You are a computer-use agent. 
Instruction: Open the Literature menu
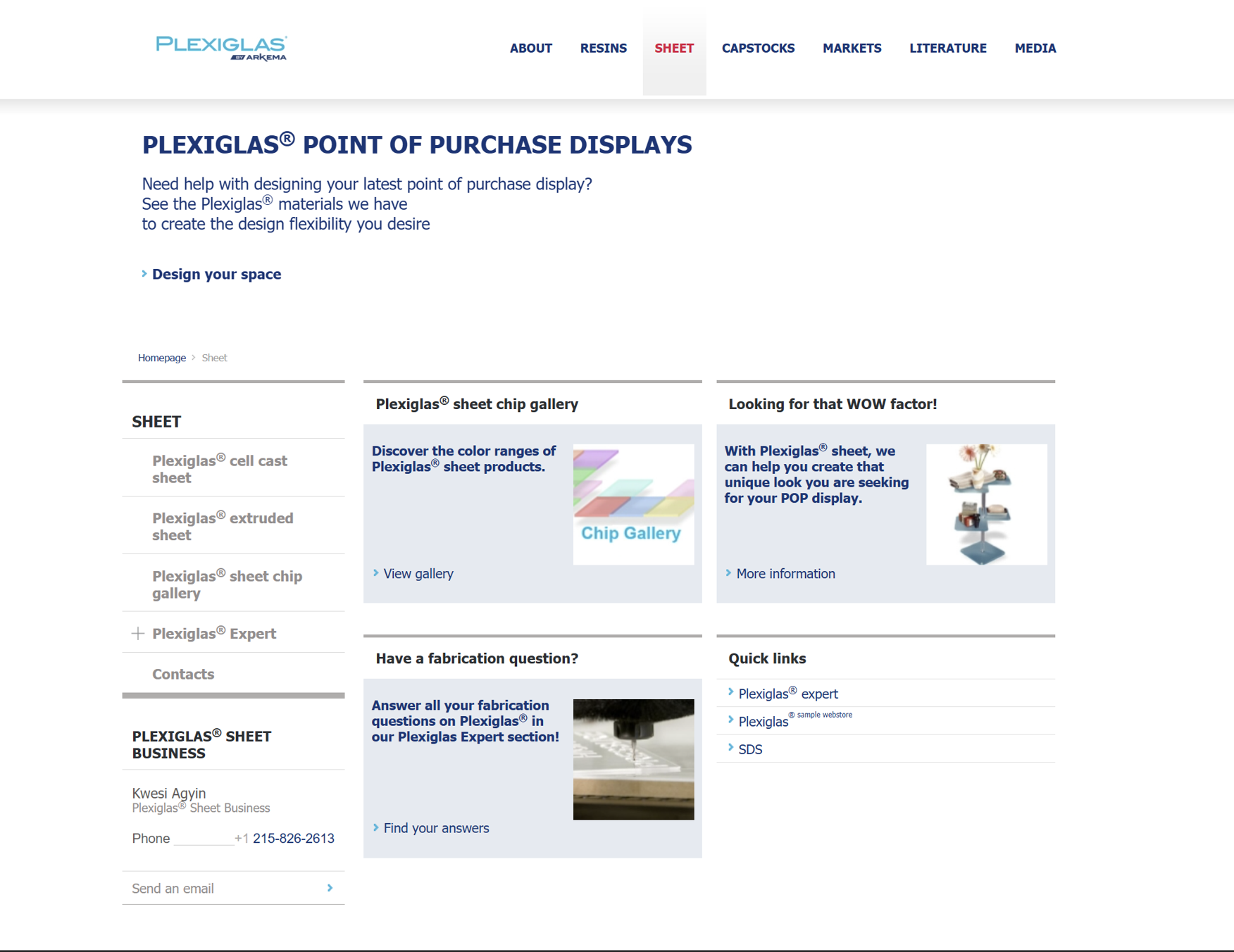[x=947, y=48]
